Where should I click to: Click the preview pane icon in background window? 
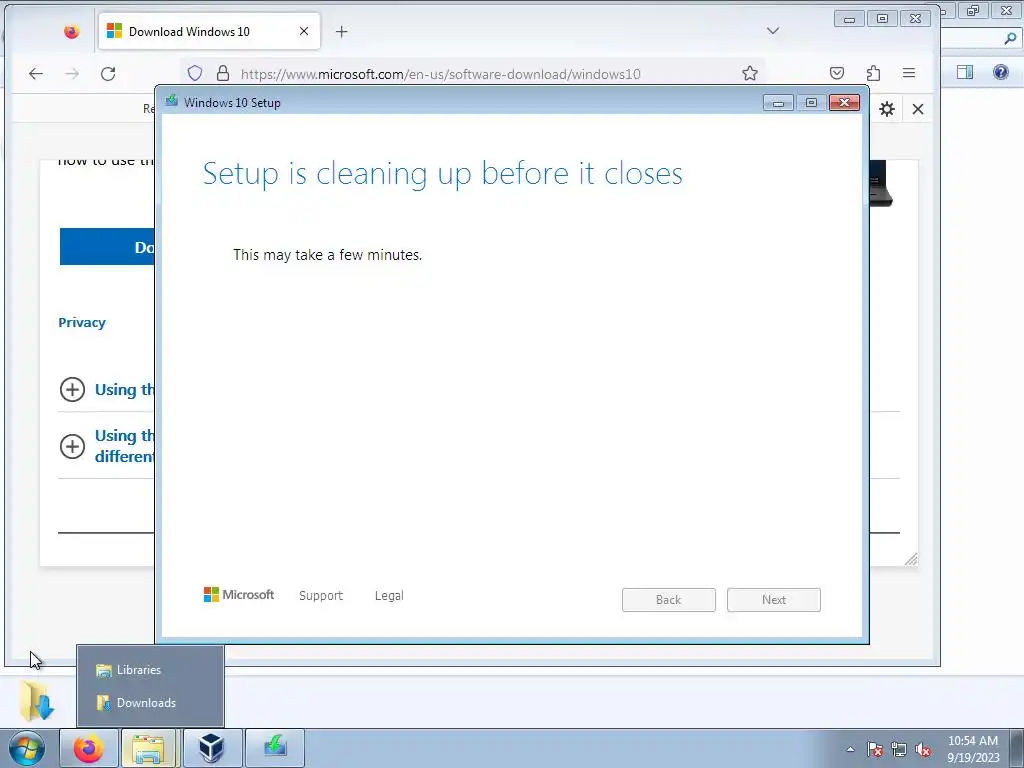click(x=965, y=72)
